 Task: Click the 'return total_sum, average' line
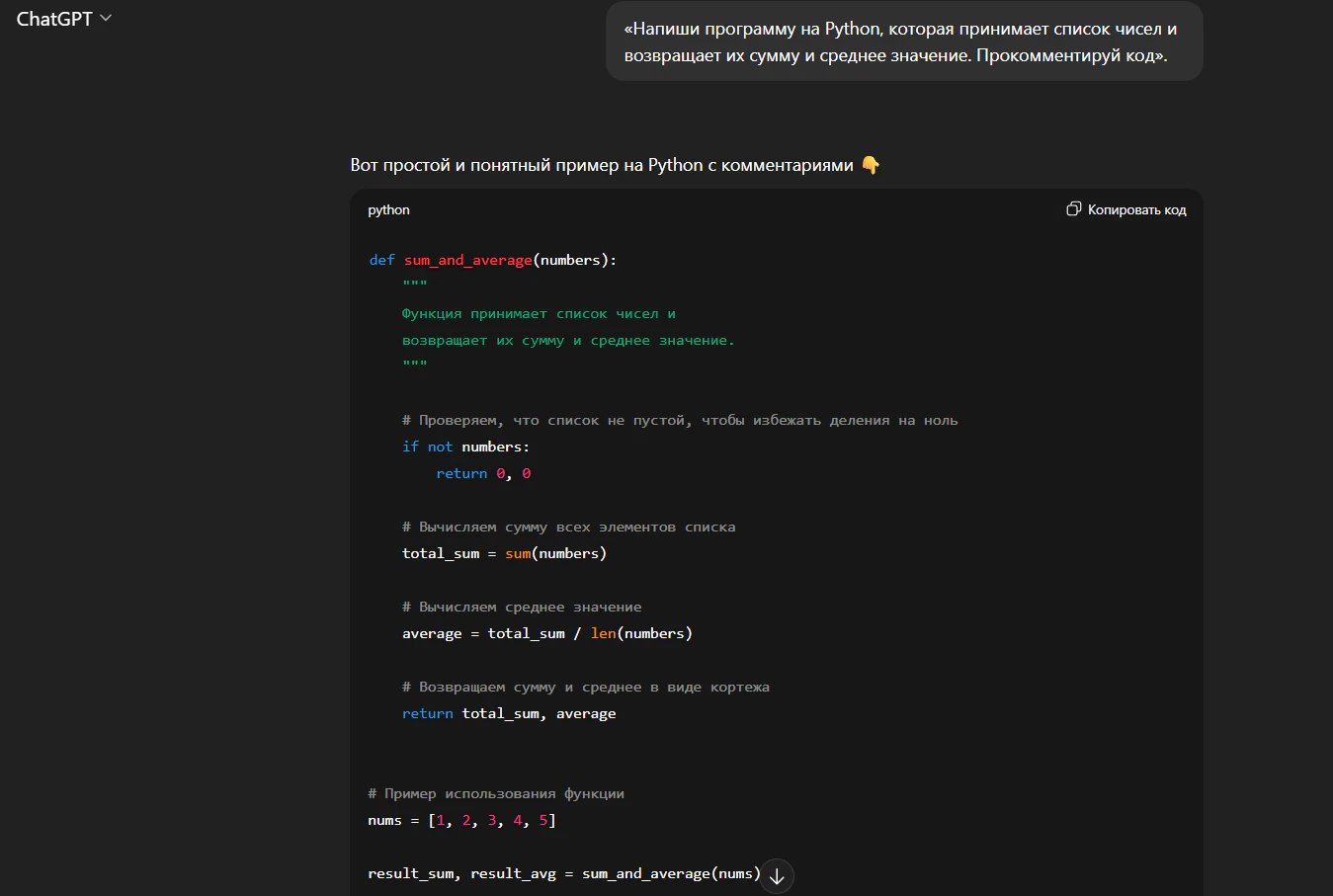(x=509, y=713)
